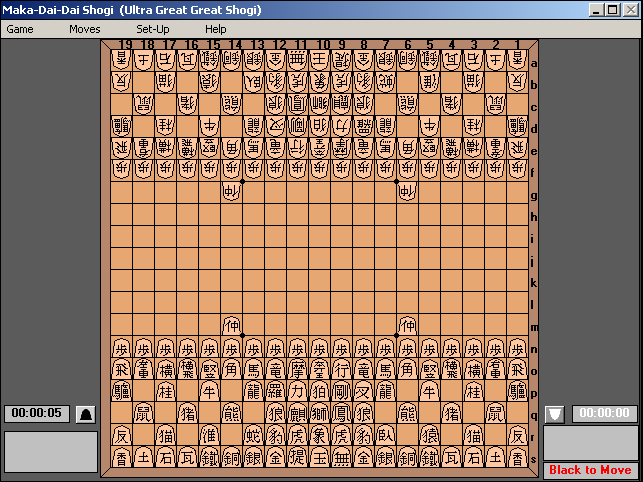Select Black's ox 牛 on square 5p
This screenshot has height=482, width=643.
429,392
